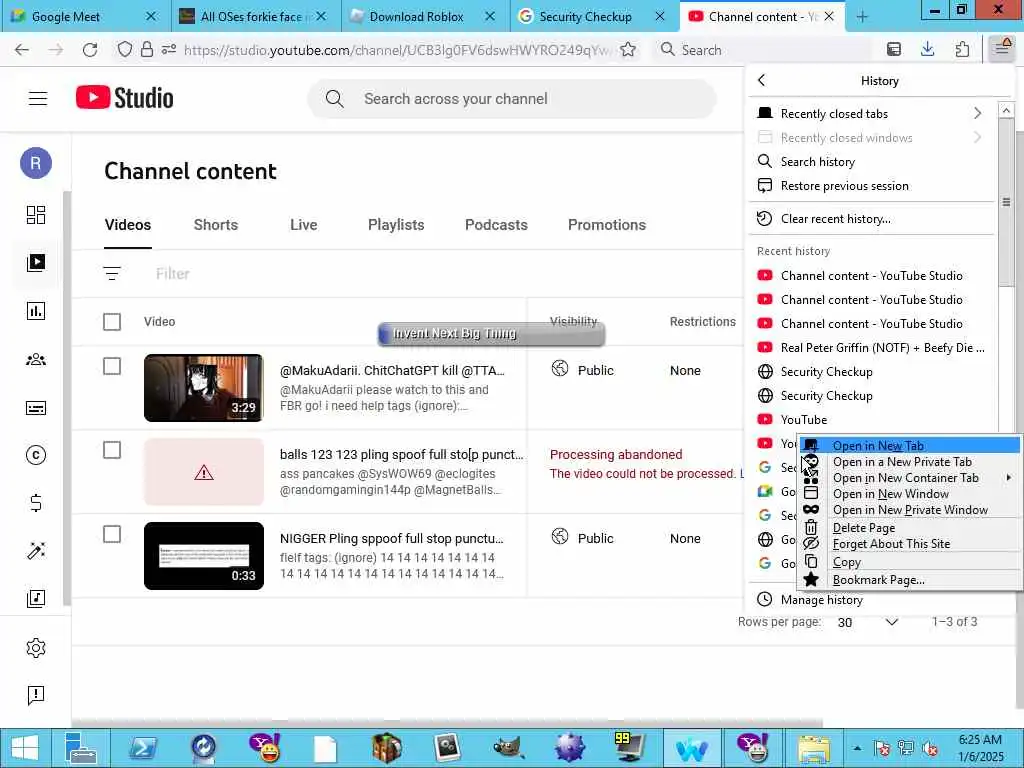
Task: Open the Windows Start button
Action: pos(25,748)
